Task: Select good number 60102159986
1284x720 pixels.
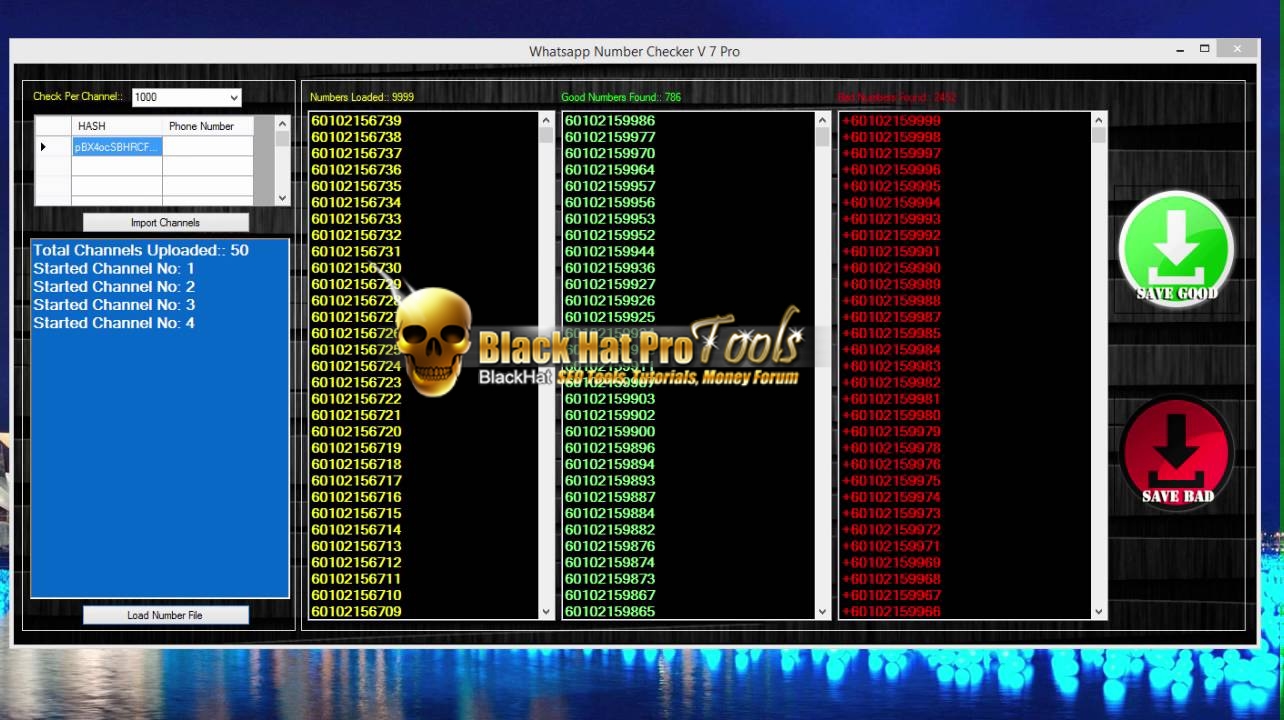Action: (610, 121)
